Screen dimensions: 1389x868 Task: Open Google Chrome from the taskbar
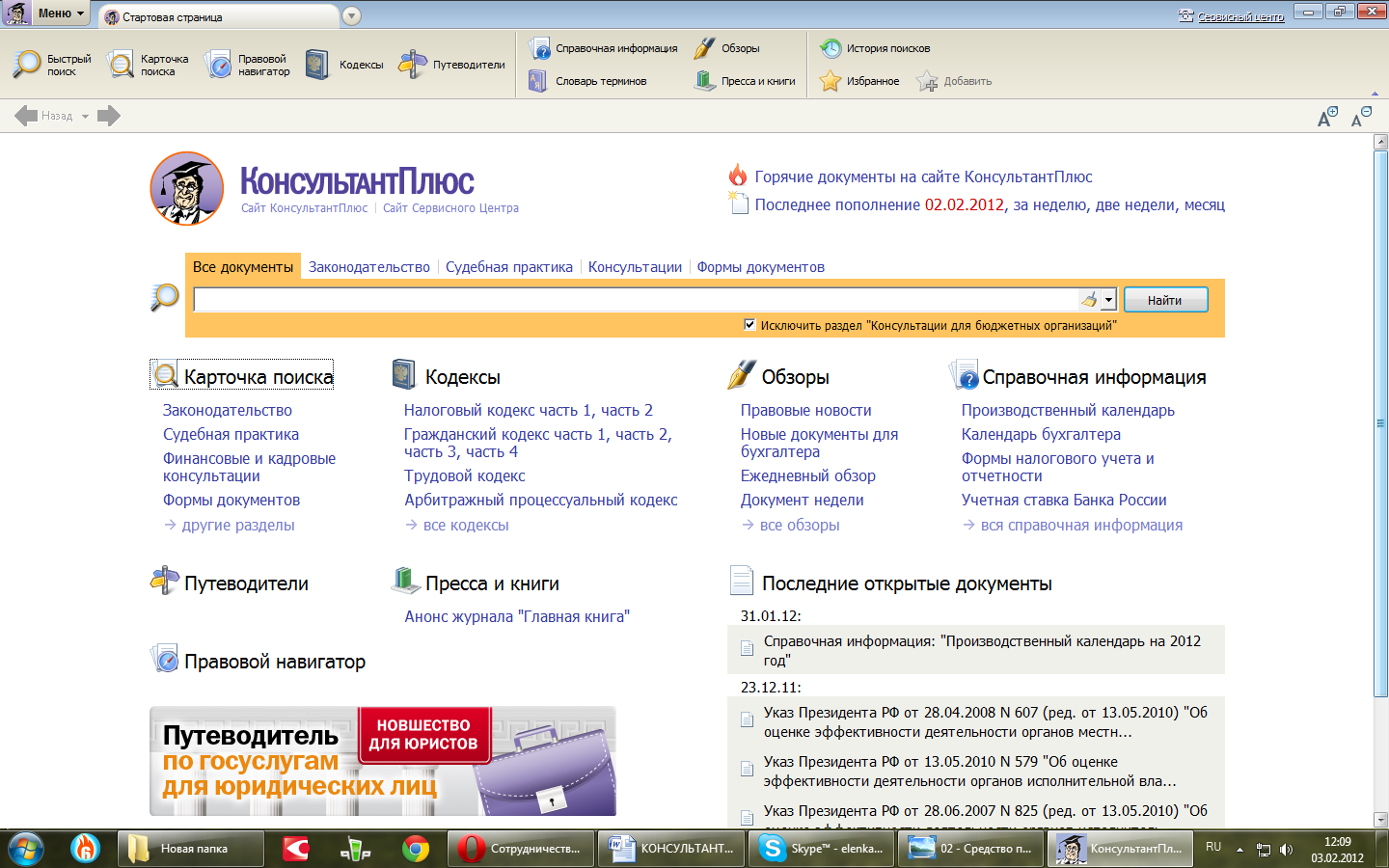416,849
